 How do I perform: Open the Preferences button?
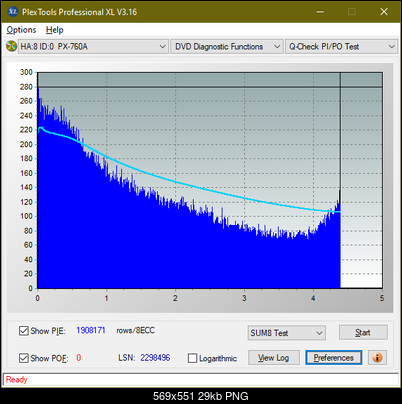pos(333,358)
